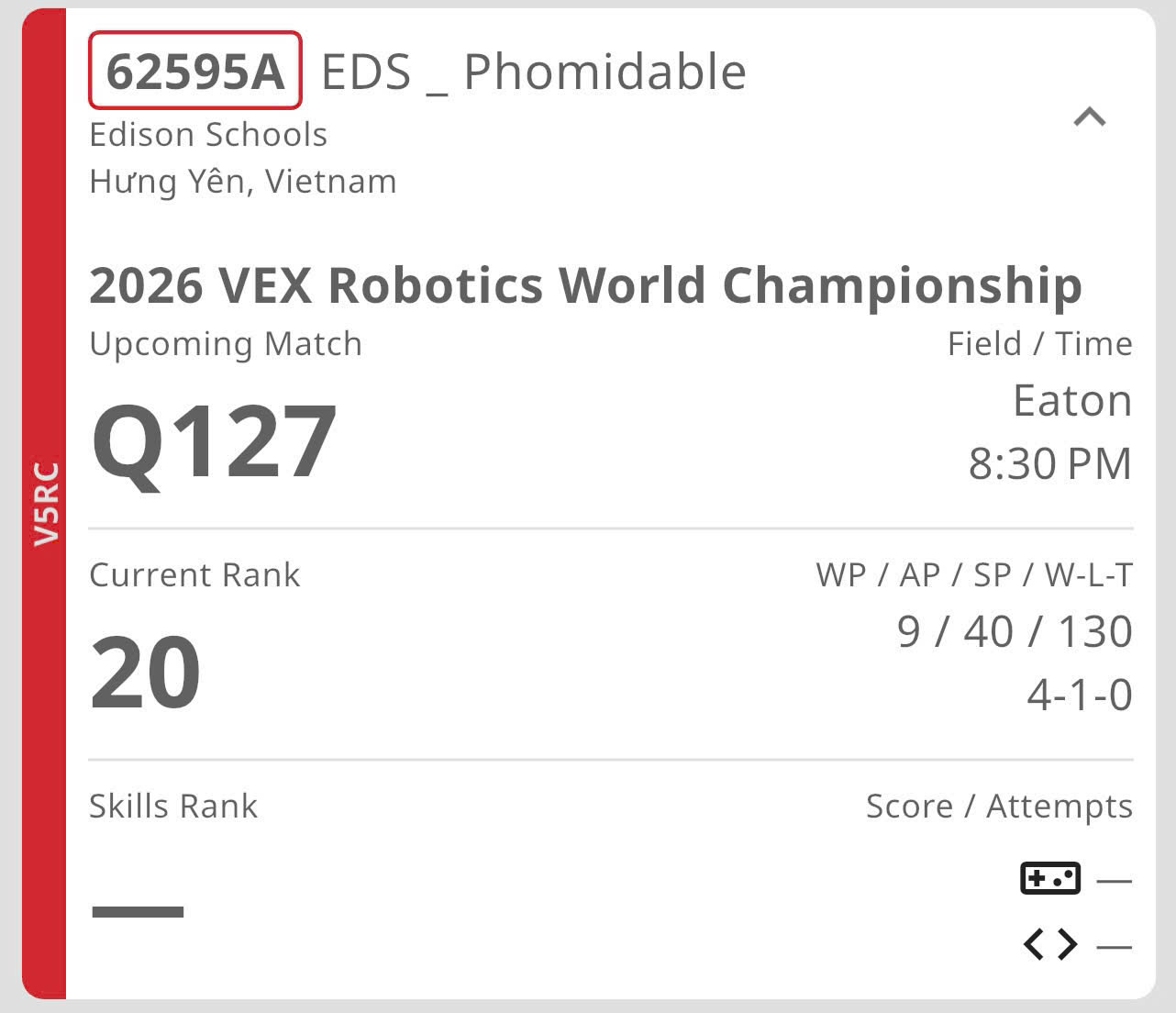Image resolution: width=1176 pixels, height=1013 pixels.
Task: Open the 2026 VEX Robotics World Championship event
Action: [x=585, y=284]
